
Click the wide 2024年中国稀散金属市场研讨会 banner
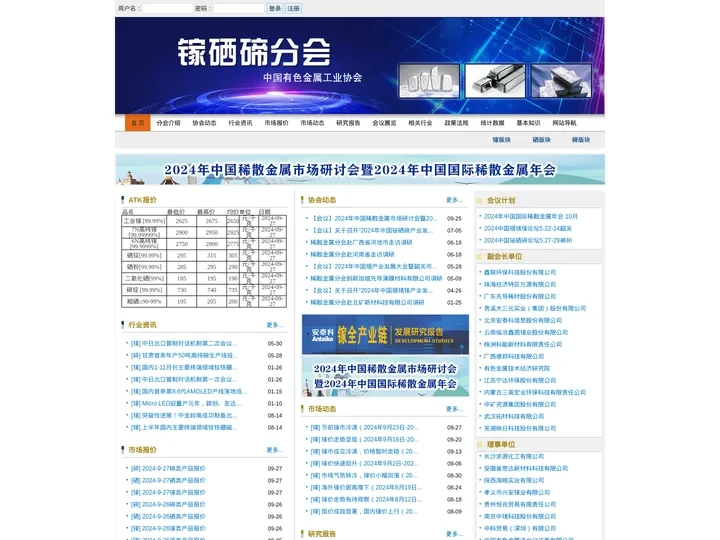click(x=360, y=170)
